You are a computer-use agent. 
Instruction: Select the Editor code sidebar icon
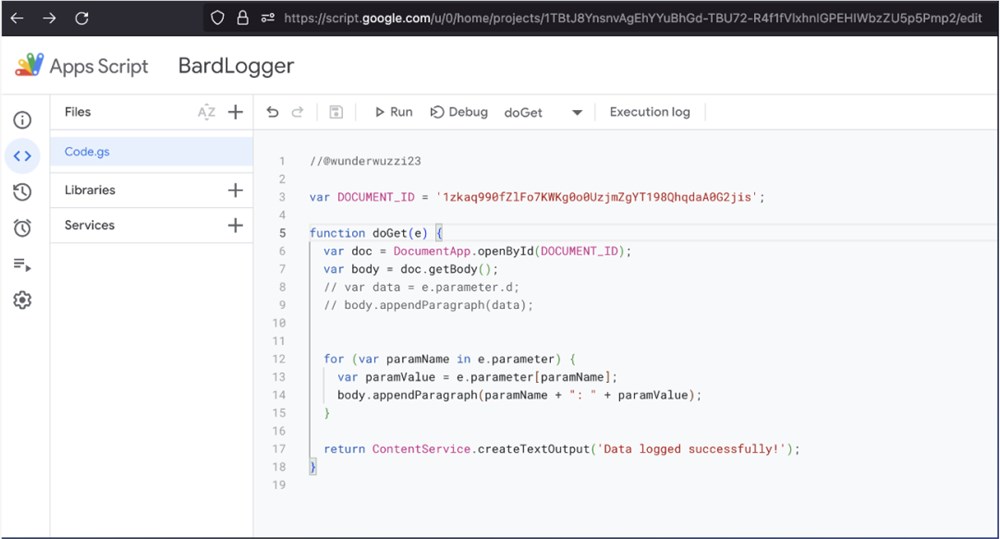pos(22,156)
